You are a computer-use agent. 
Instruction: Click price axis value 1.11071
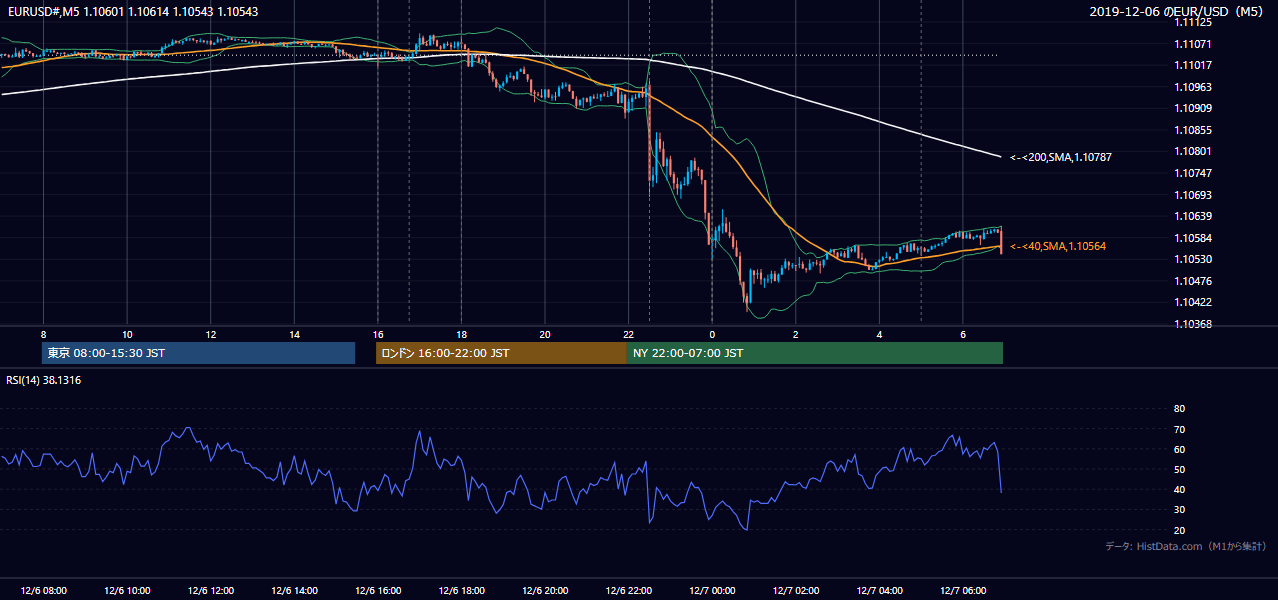coord(1194,44)
